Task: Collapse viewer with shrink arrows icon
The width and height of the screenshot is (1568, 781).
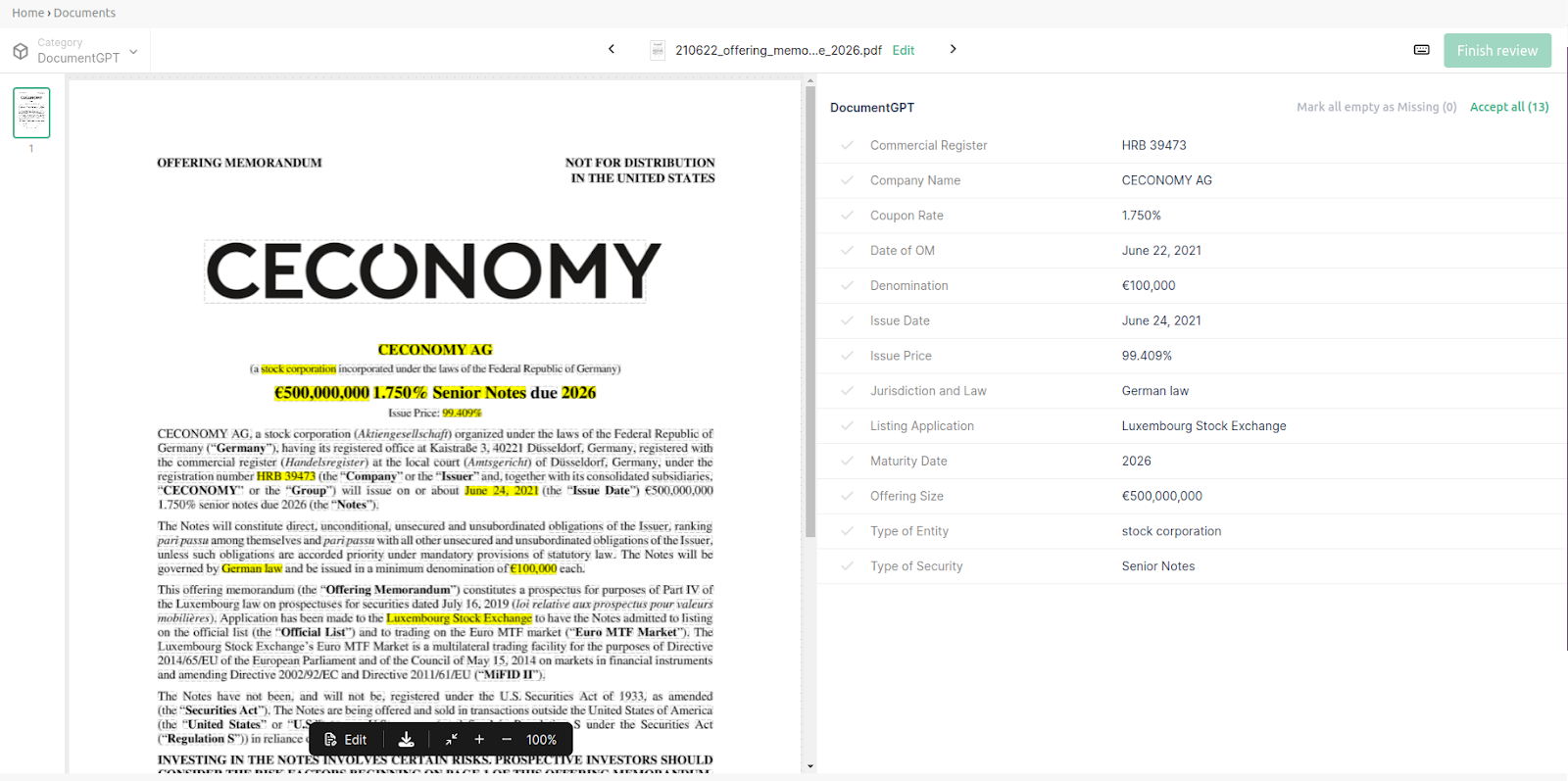Action: tap(451, 740)
